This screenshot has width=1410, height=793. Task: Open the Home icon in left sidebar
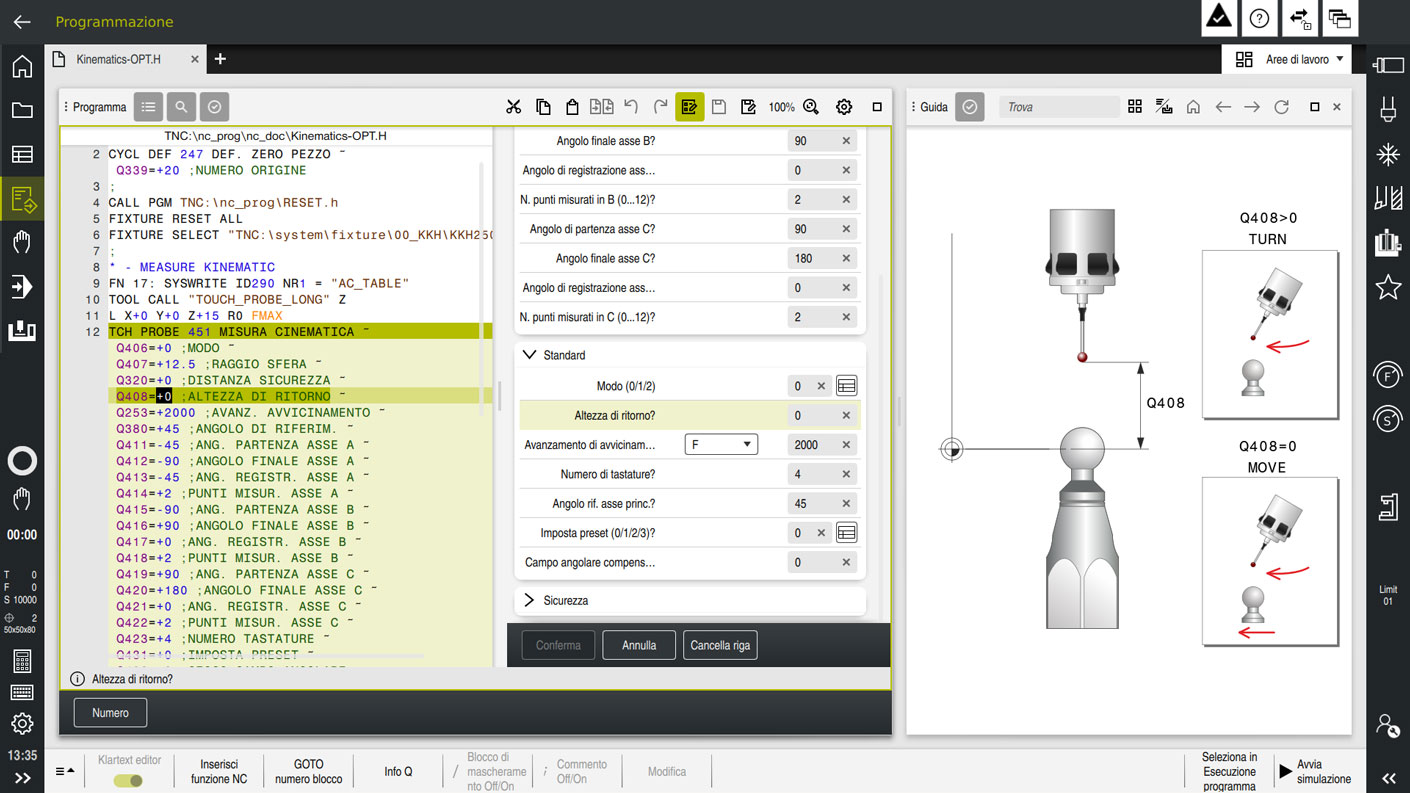22,67
